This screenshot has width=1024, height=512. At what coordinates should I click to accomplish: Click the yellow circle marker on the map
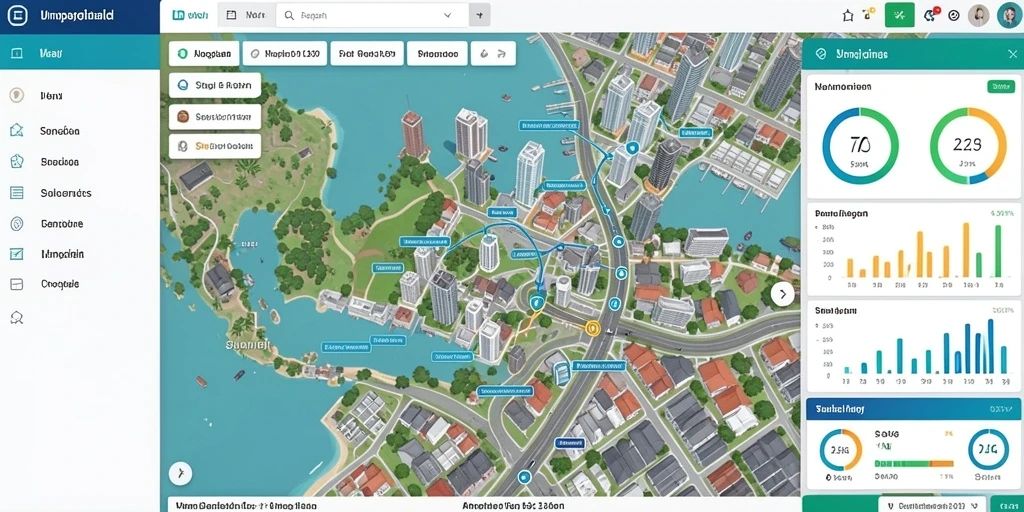[x=592, y=328]
